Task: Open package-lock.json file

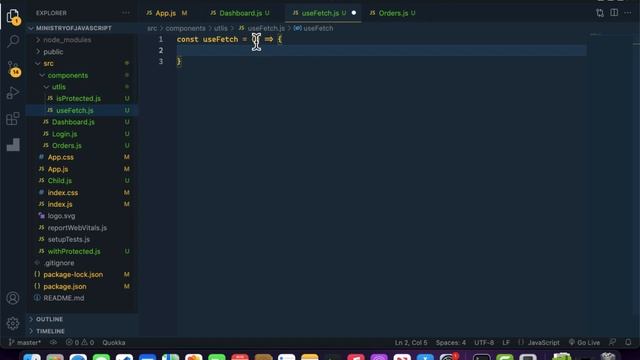Action: (x=73, y=275)
